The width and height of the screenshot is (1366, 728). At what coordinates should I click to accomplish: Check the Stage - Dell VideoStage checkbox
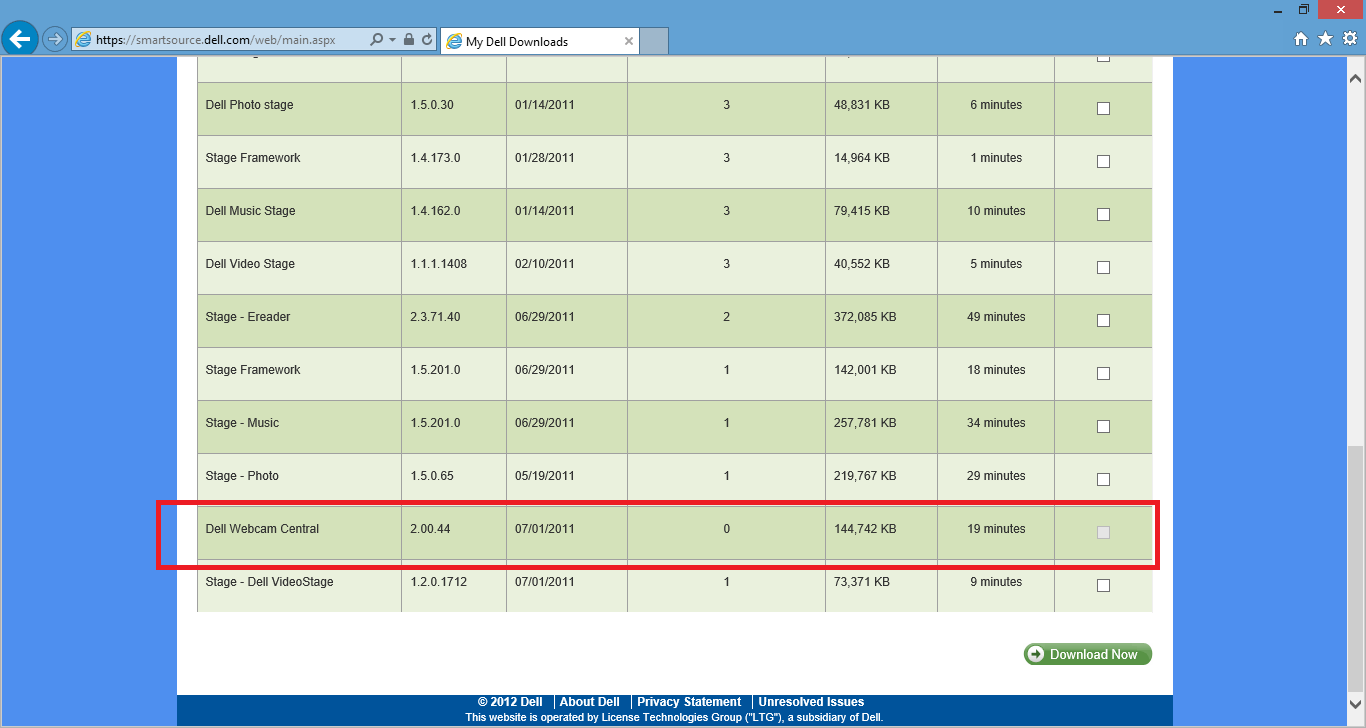click(1103, 585)
